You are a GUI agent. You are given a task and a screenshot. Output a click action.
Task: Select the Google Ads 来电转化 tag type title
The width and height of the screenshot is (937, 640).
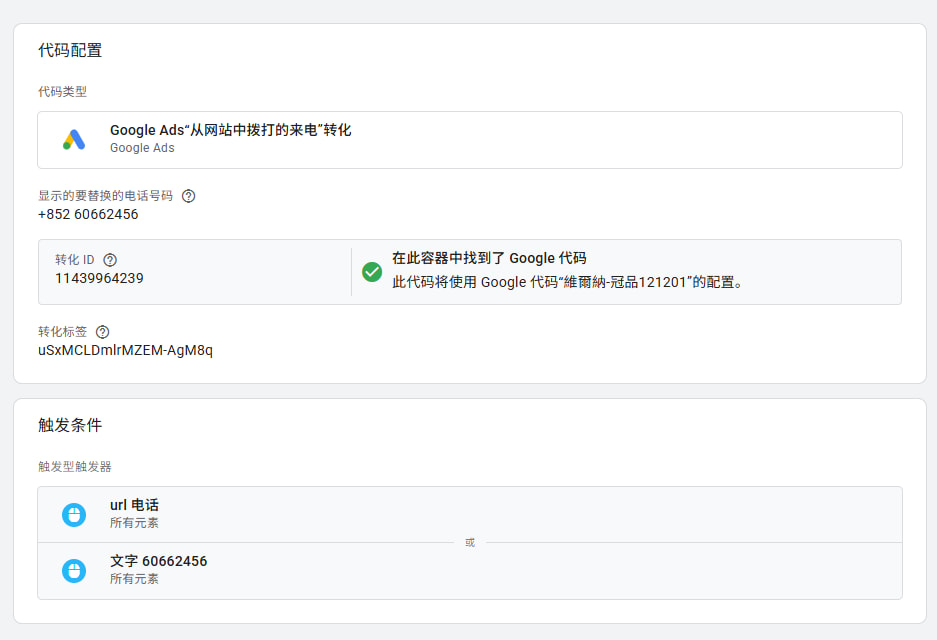tap(230, 130)
